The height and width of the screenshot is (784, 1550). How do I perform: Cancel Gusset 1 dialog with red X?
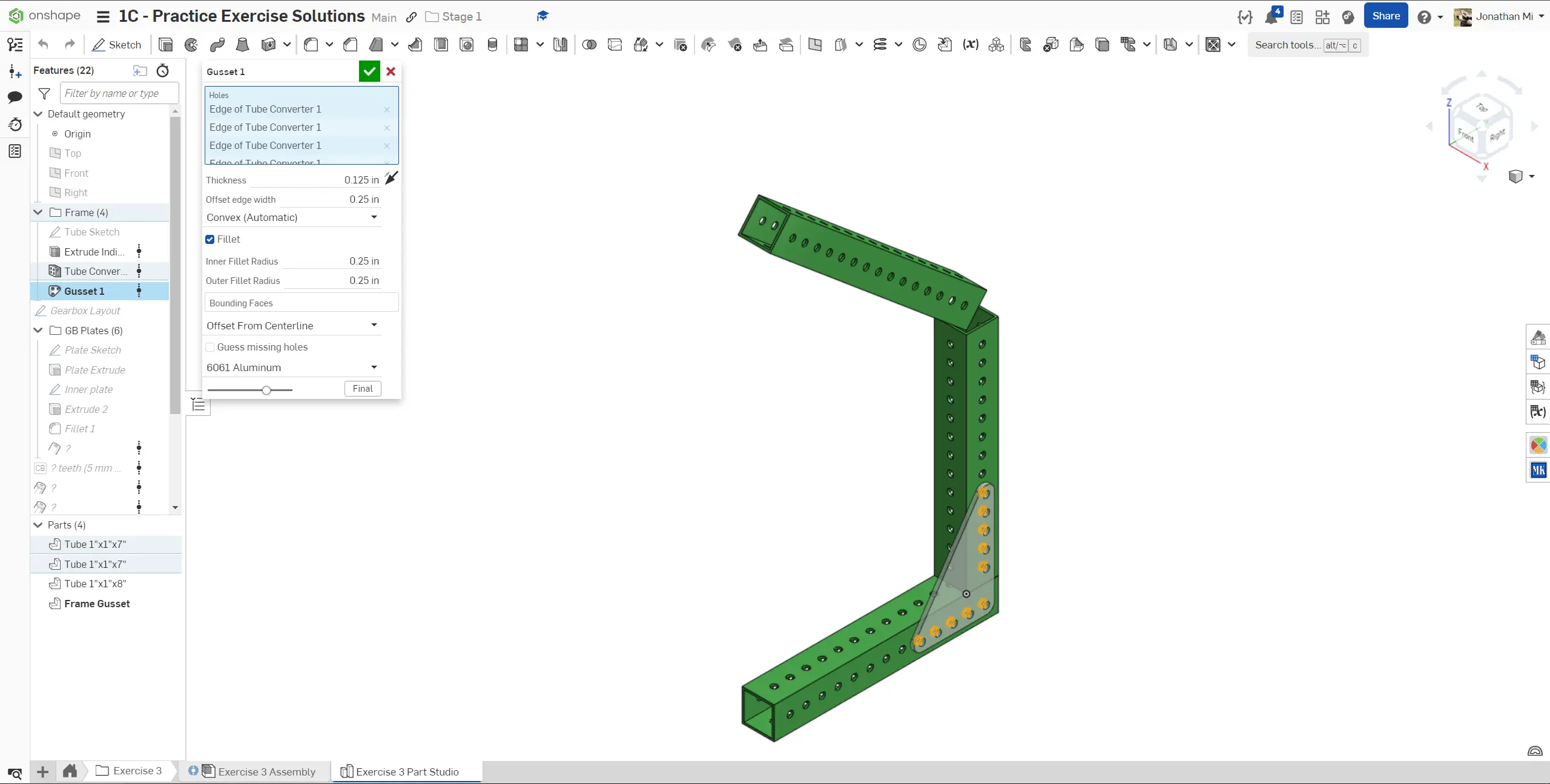[391, 71]
